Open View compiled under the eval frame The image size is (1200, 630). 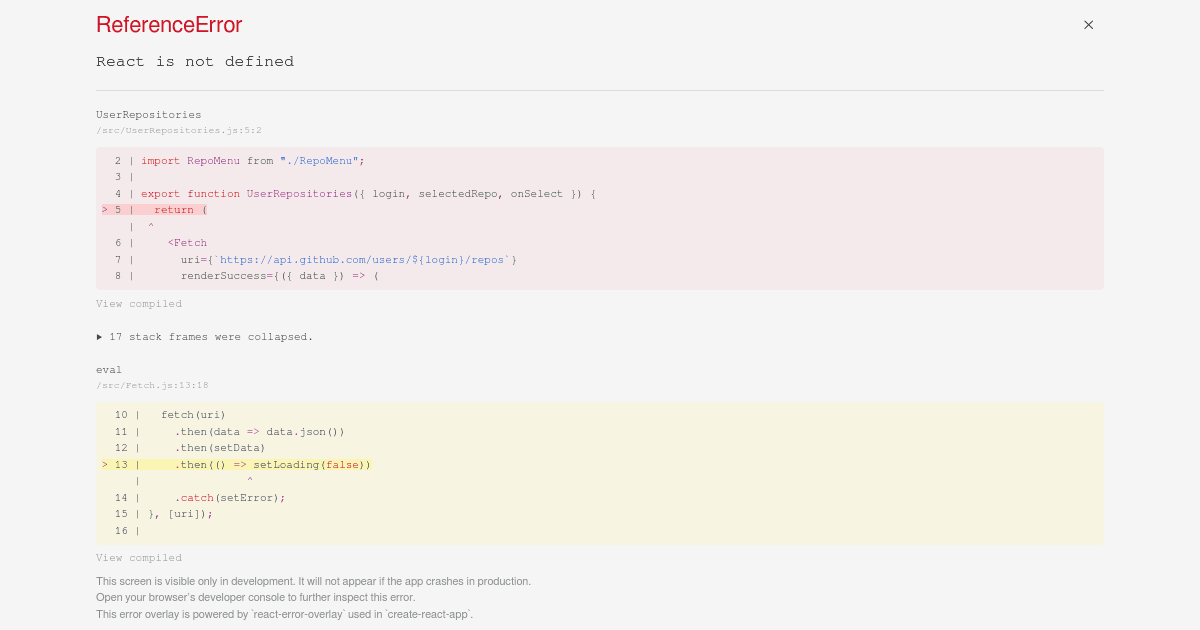pos(139,557)
